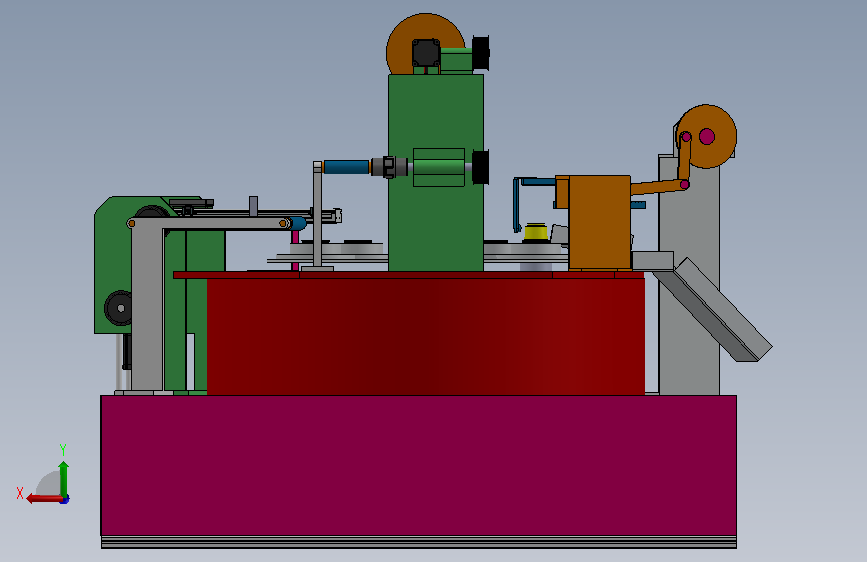
Task: Select the yellow cap part on turntable
Action: pos(535,231)
